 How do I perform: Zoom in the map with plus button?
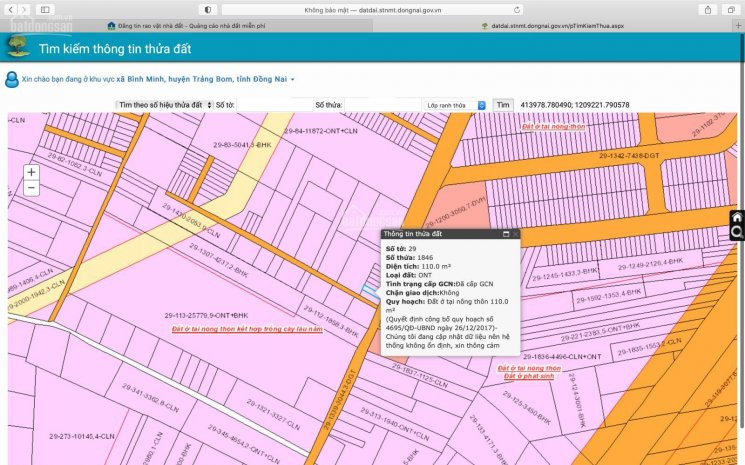coord(31,172)
